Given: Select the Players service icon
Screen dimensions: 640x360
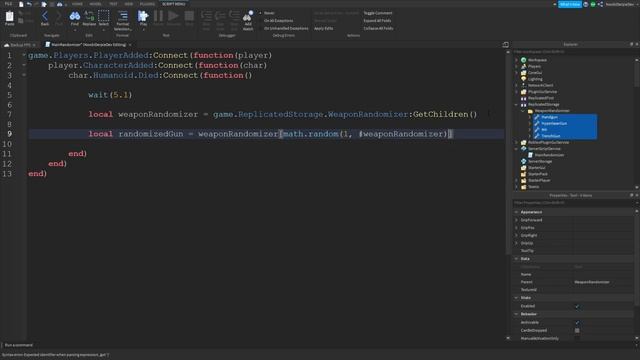Looking at the screenshot, I should click(x=523, y=66).
